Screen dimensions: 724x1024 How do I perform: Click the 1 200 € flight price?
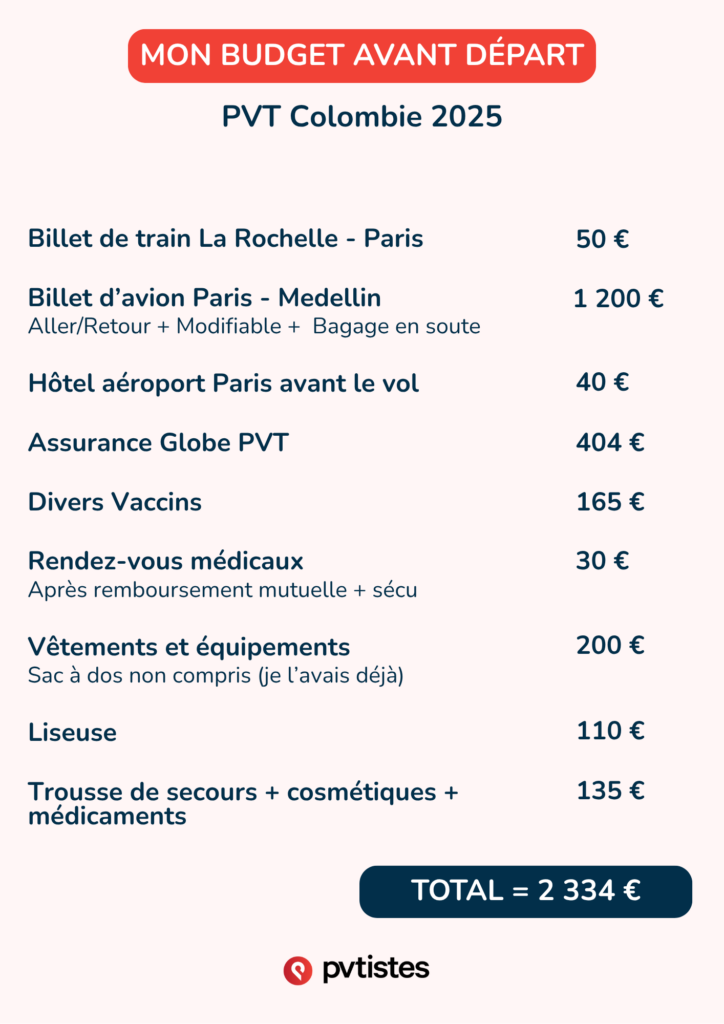tap(618, 298)
